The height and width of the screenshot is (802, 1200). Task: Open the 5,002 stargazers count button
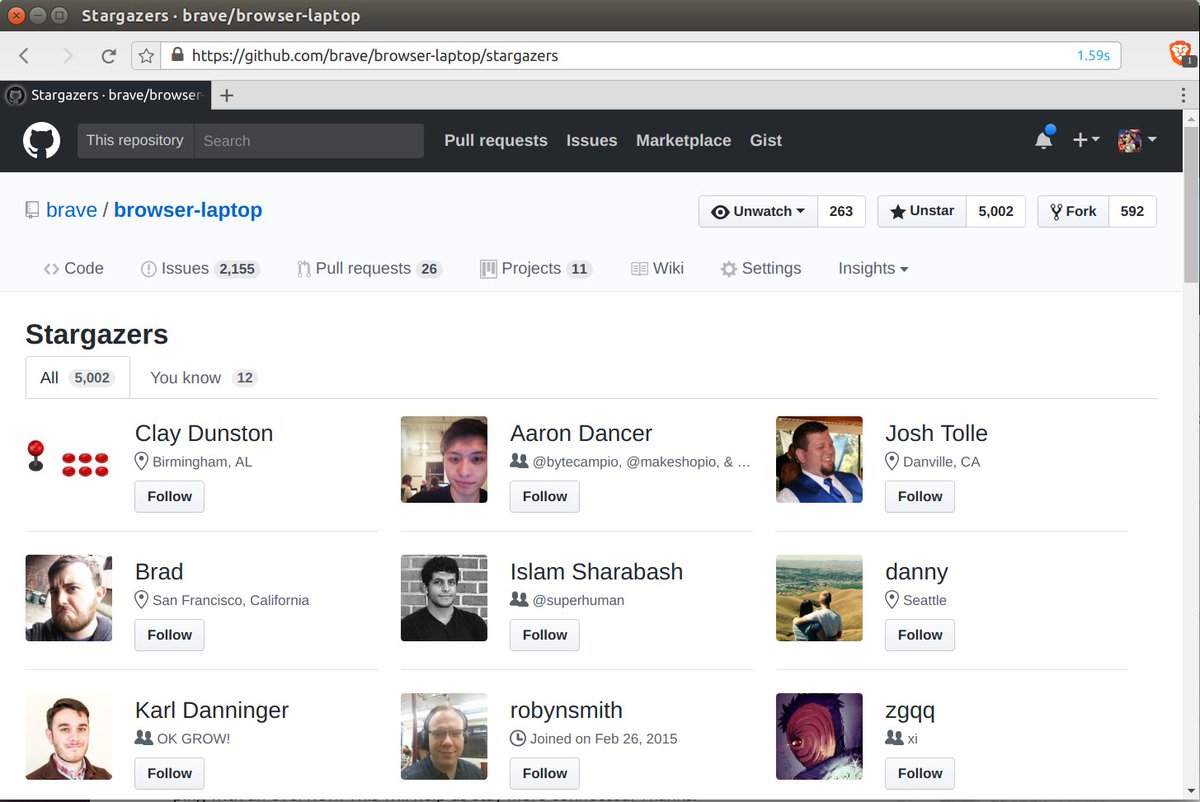[x=996, y=211]
